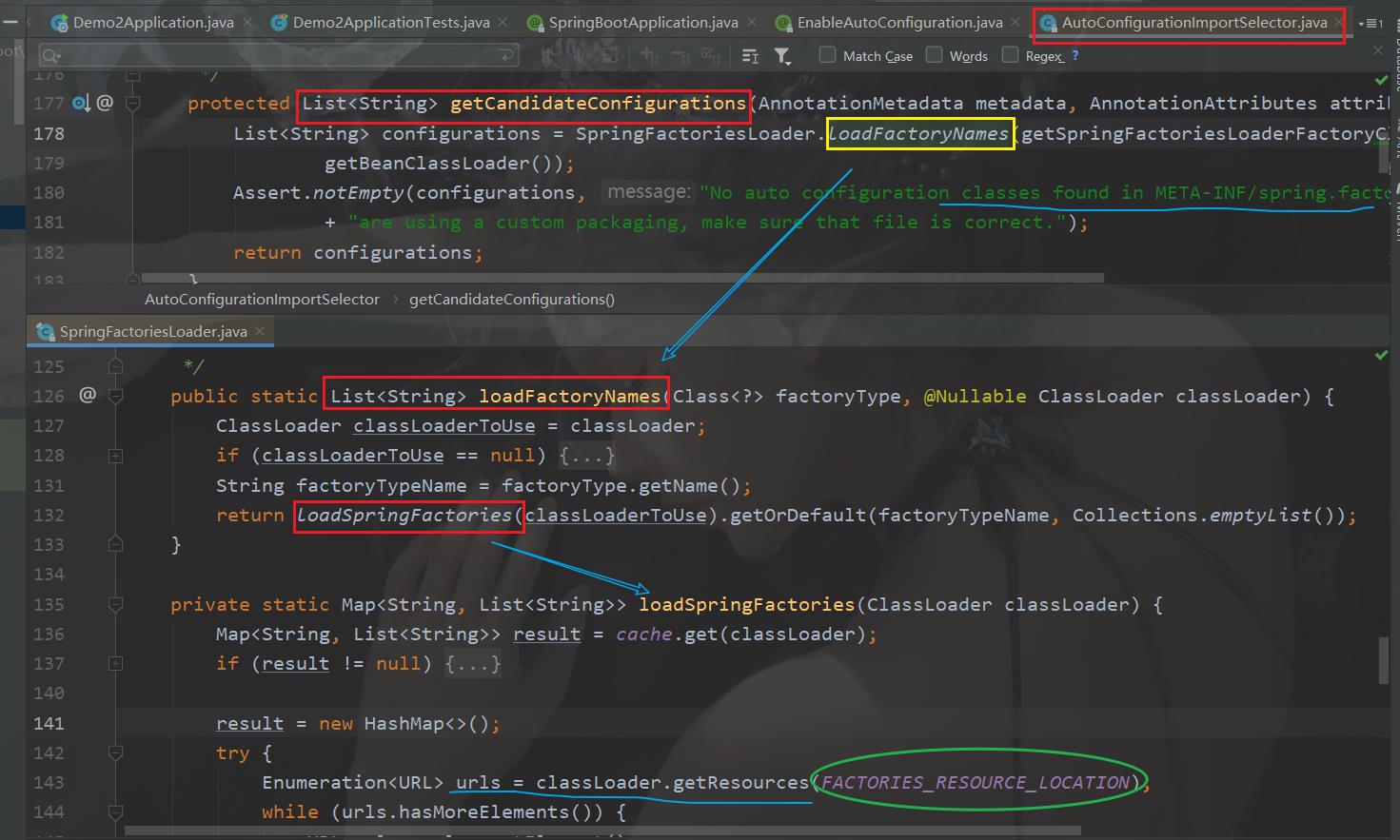Collapse the try block fold at line 142
Viewport: 1400px width, 840px height.
[x=115, y=752]
